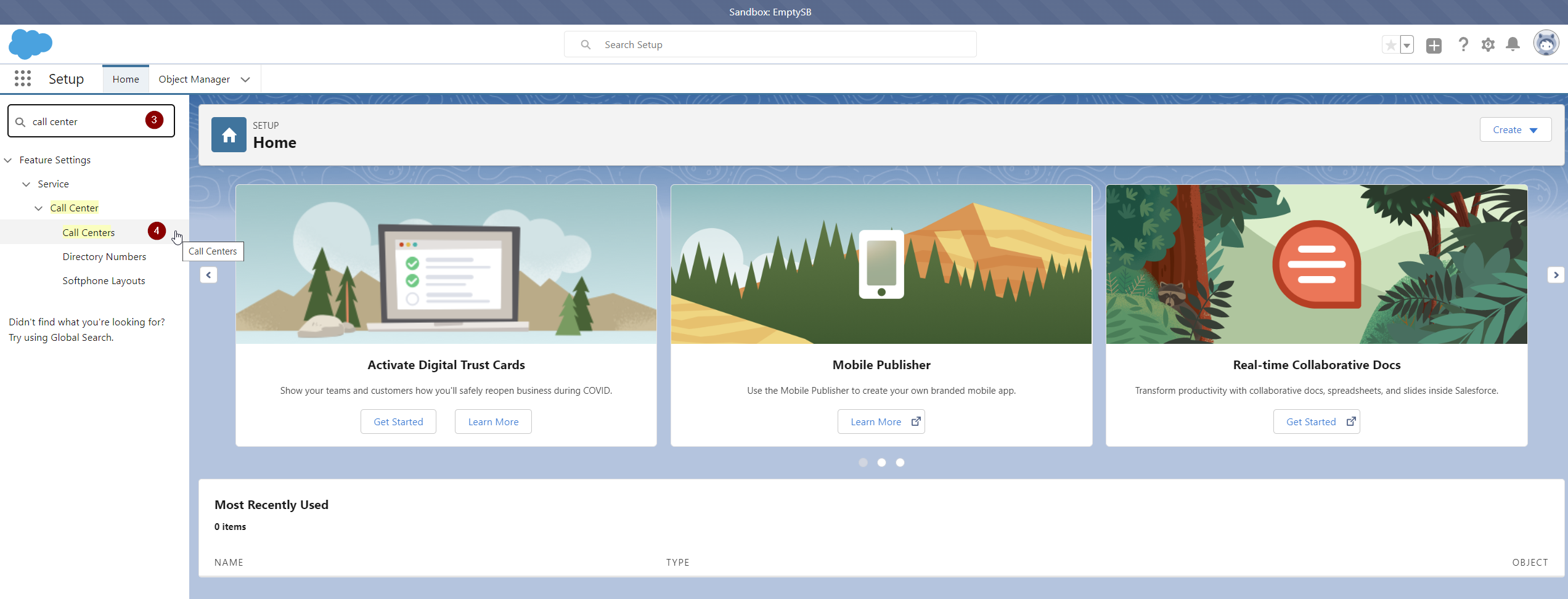
Task: Click the Real-time Collaborative Docs illustration
Action: point(1317,264)
